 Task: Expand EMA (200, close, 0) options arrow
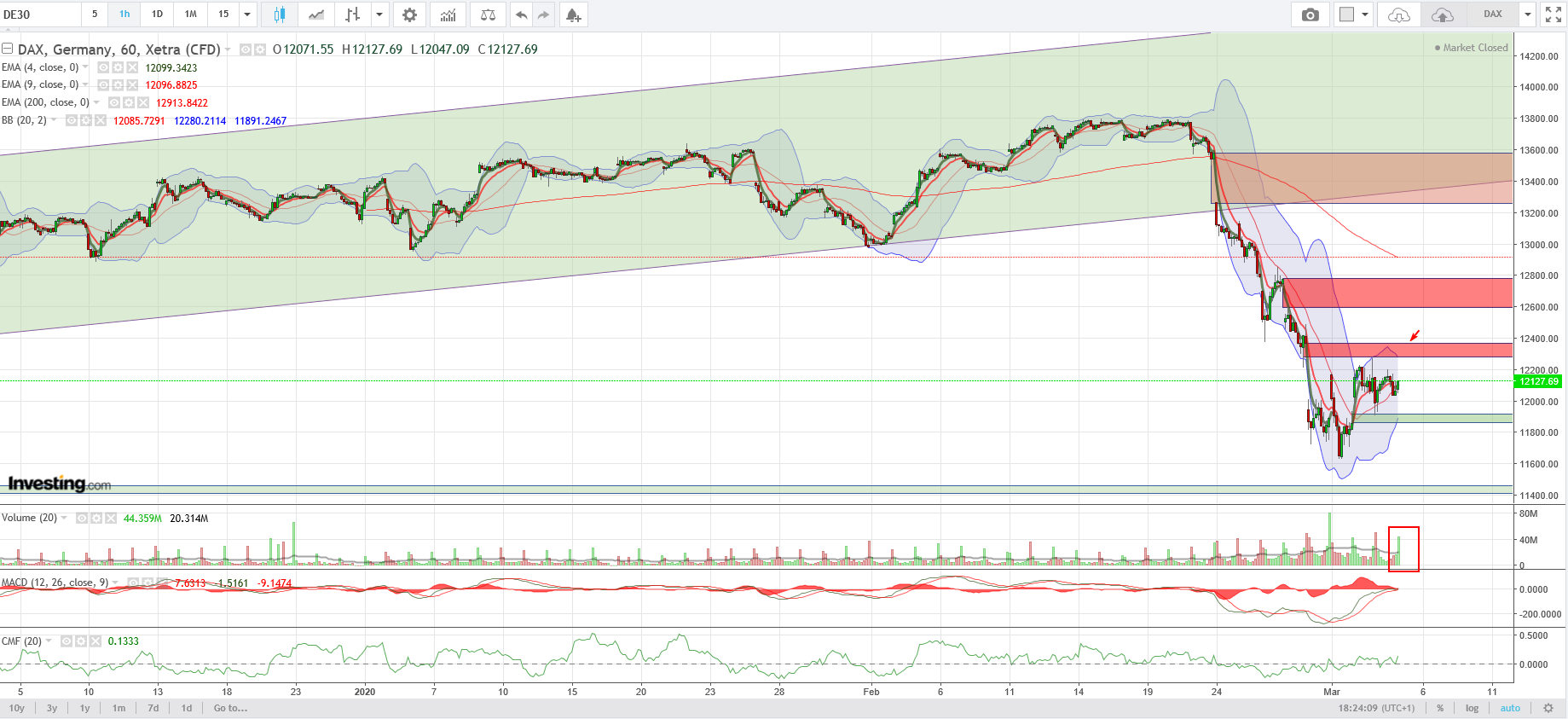click(x=96, y=102)
